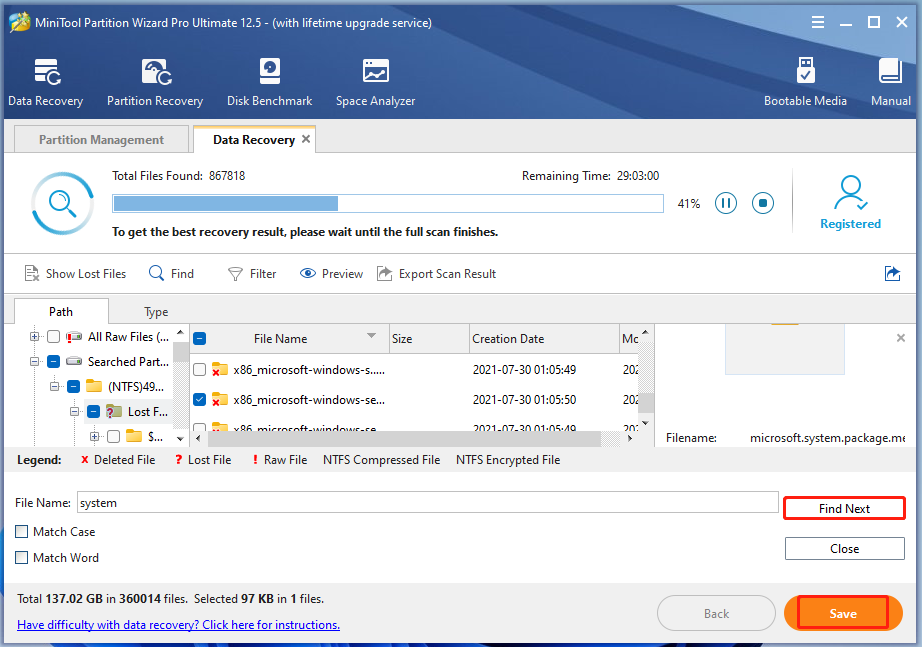Launch Partition Recovery from the toolbar

point(155,82)
